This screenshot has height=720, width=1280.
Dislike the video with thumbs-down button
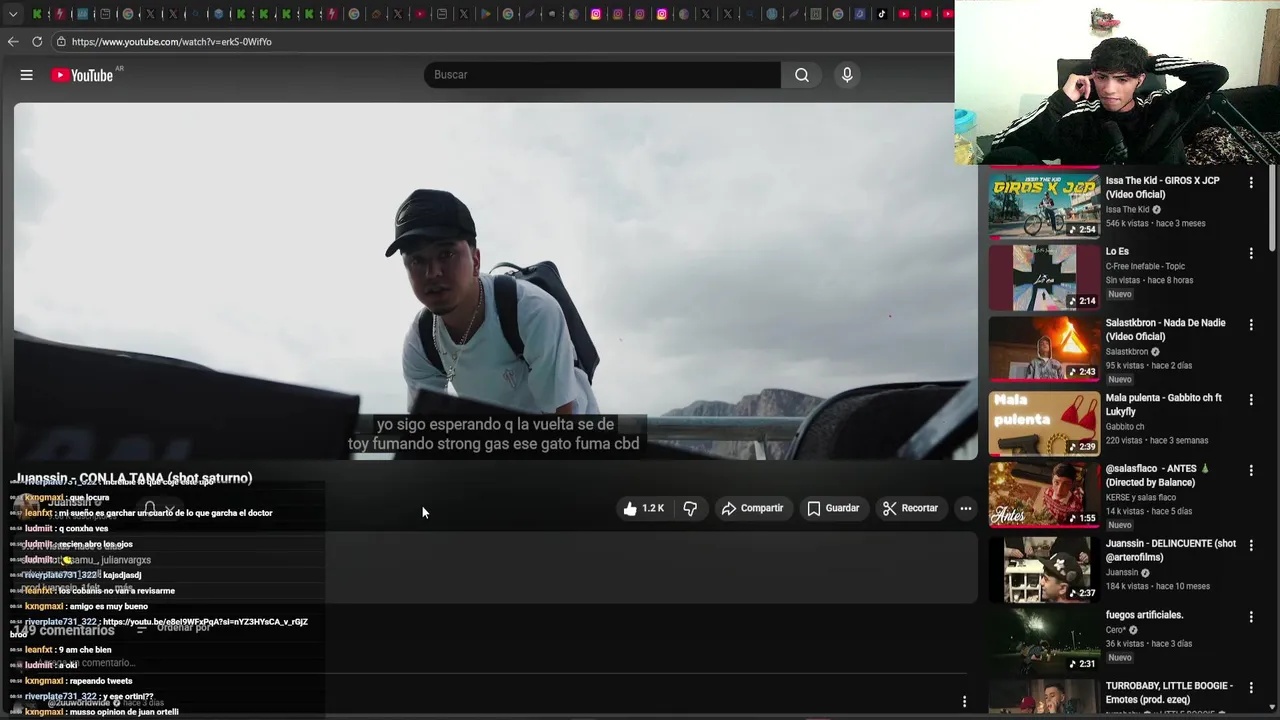(690, 508)
